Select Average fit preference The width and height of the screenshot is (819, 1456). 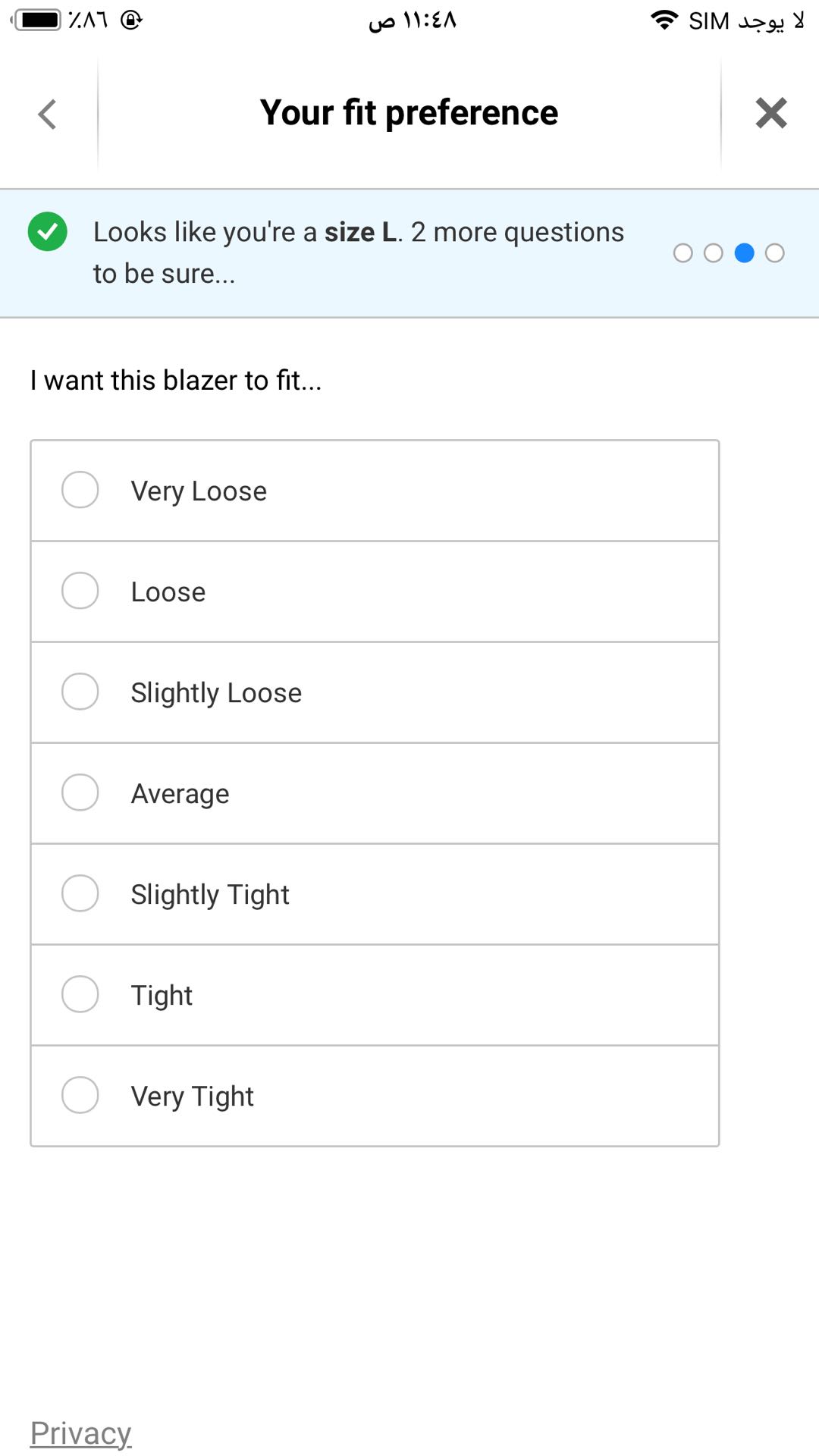(80, 792)
